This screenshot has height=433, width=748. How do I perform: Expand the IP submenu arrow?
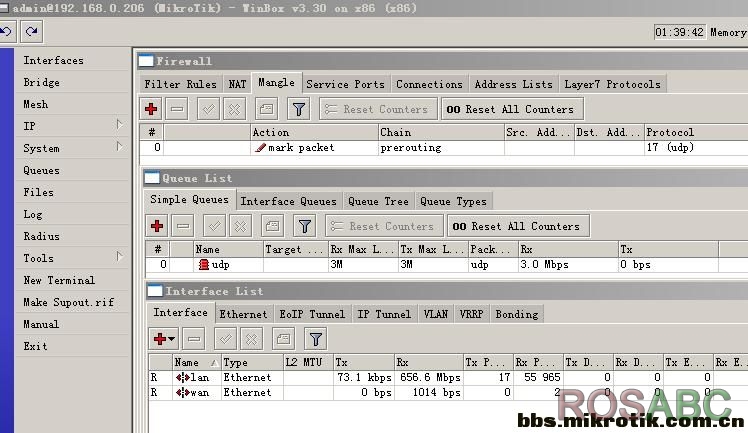click(x=119, y=124)
